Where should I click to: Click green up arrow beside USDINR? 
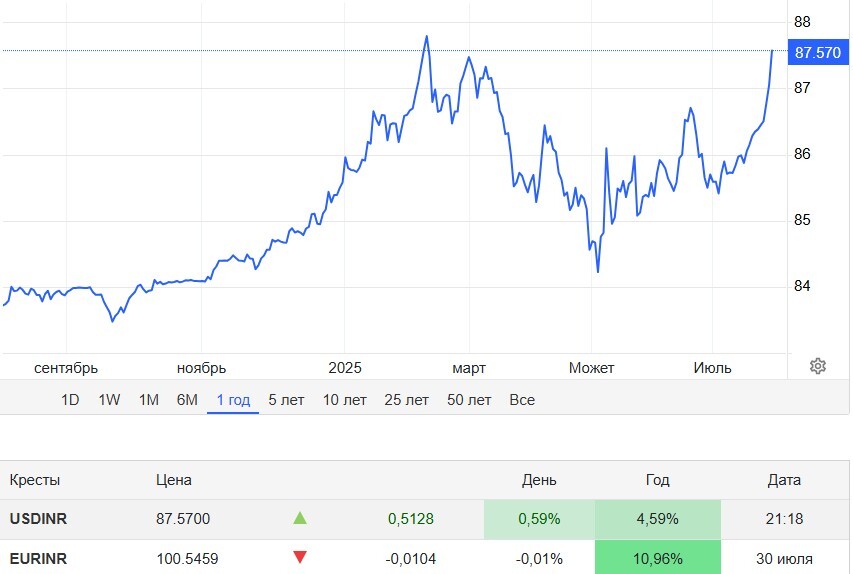coord(300,519)
